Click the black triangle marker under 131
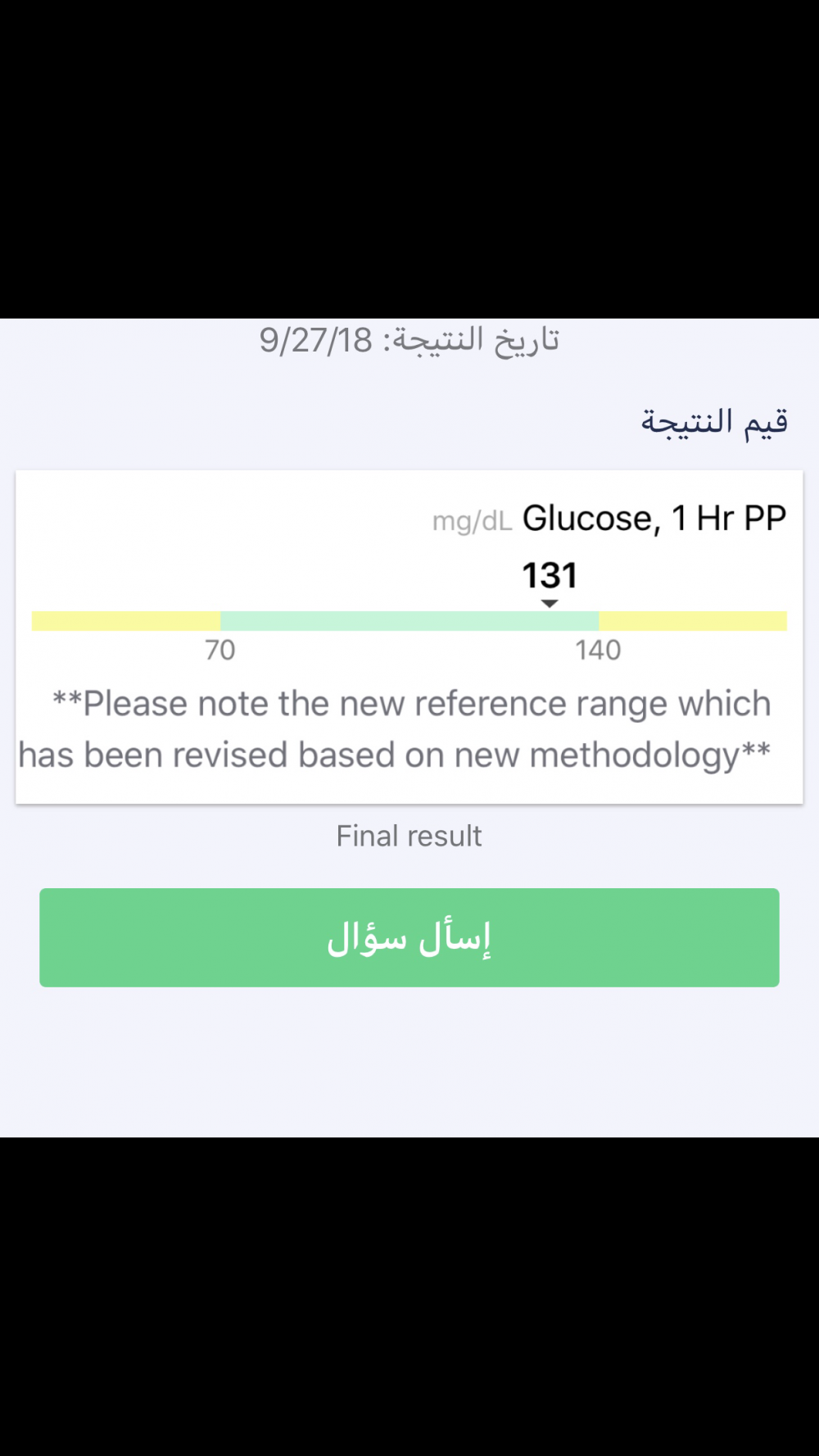Viewport: 819px width, 1456px height. click(550, 604)
